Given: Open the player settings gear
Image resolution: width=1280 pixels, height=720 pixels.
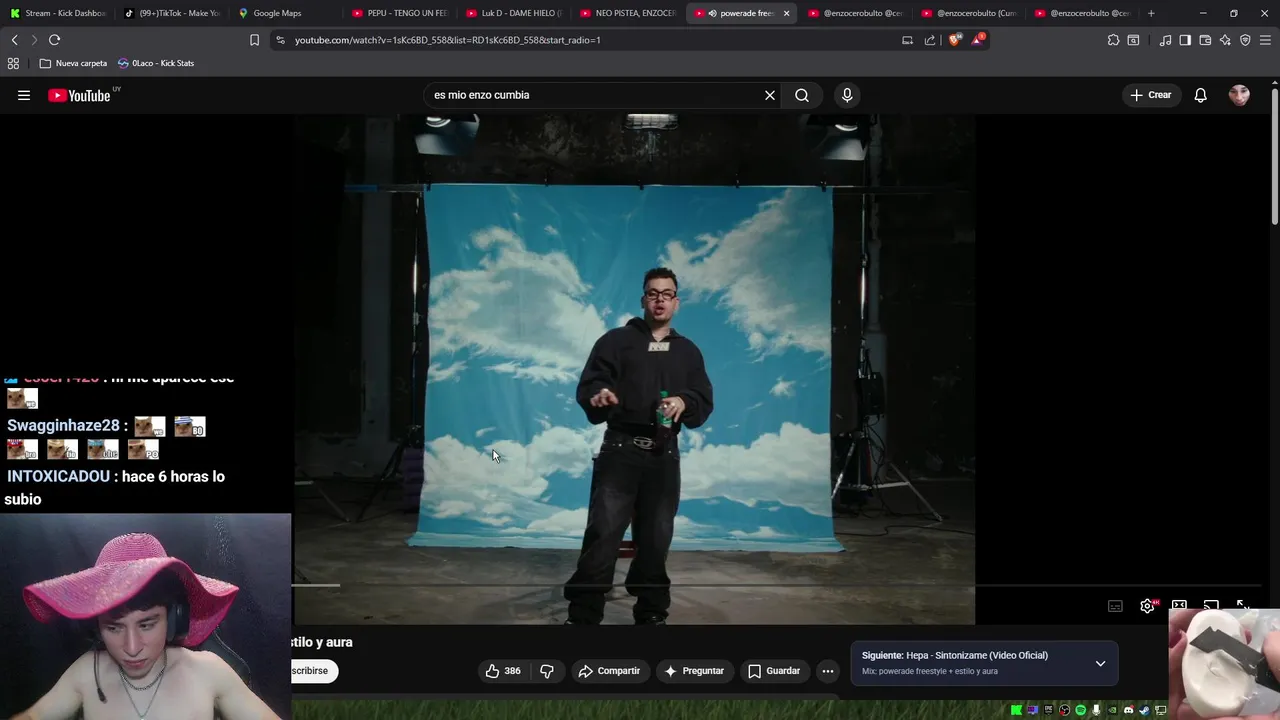Looking at the screenshot, I should [x=1147, y=606].
